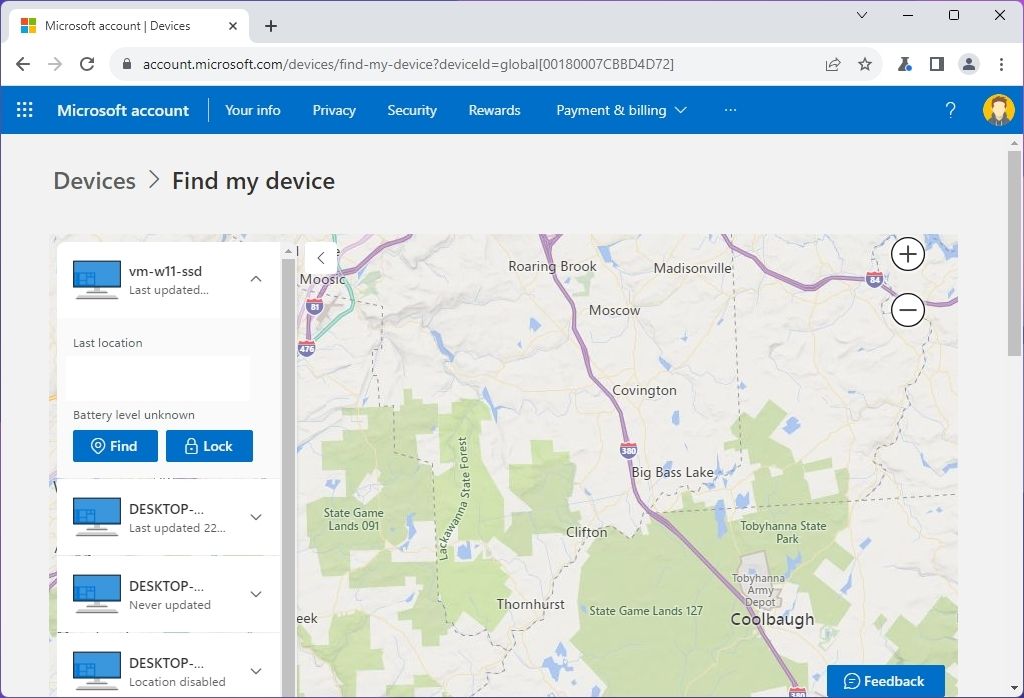Reload the page

[x=87, y=62]
